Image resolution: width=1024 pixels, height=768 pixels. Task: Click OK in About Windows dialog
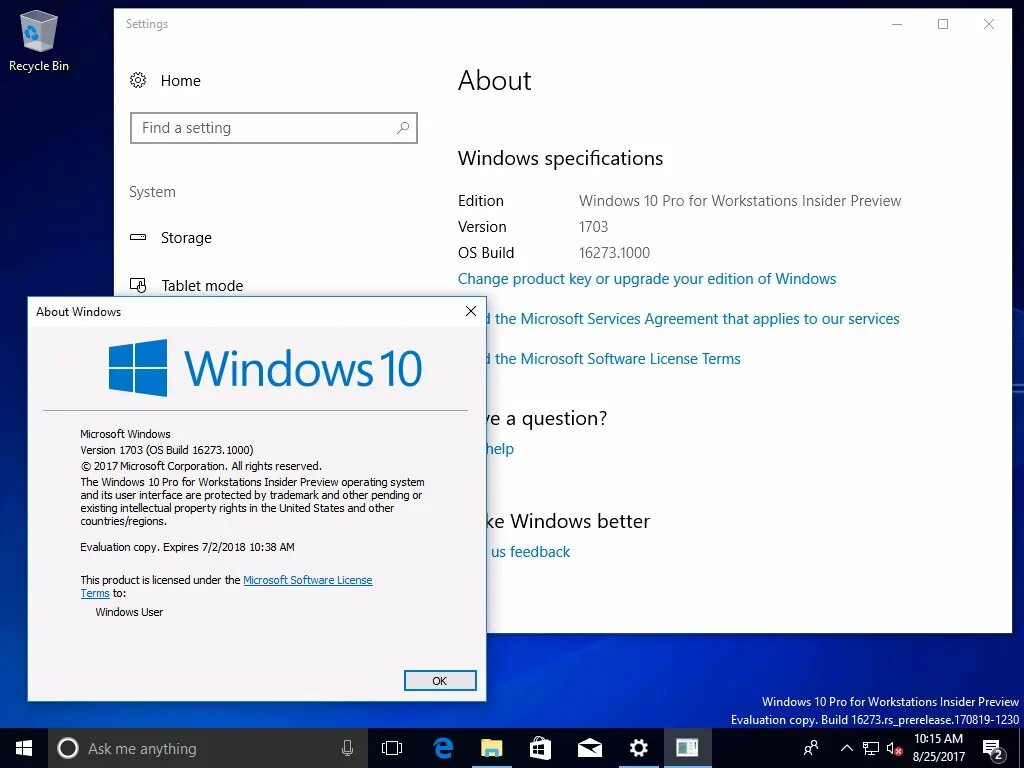[440, 680]
